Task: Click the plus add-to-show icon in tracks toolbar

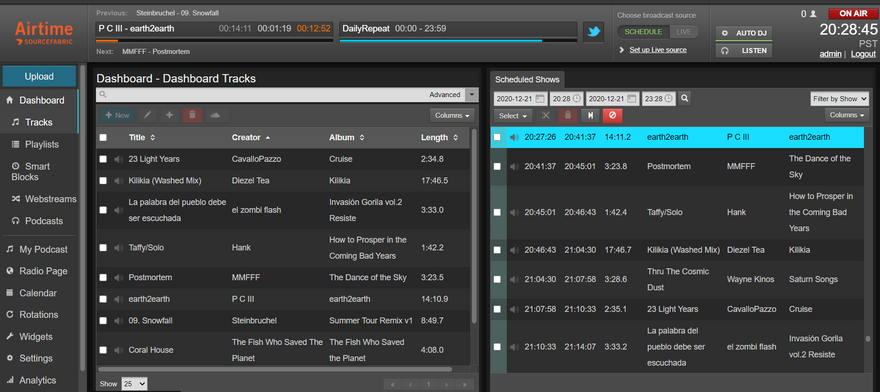Action: [169, 115]
